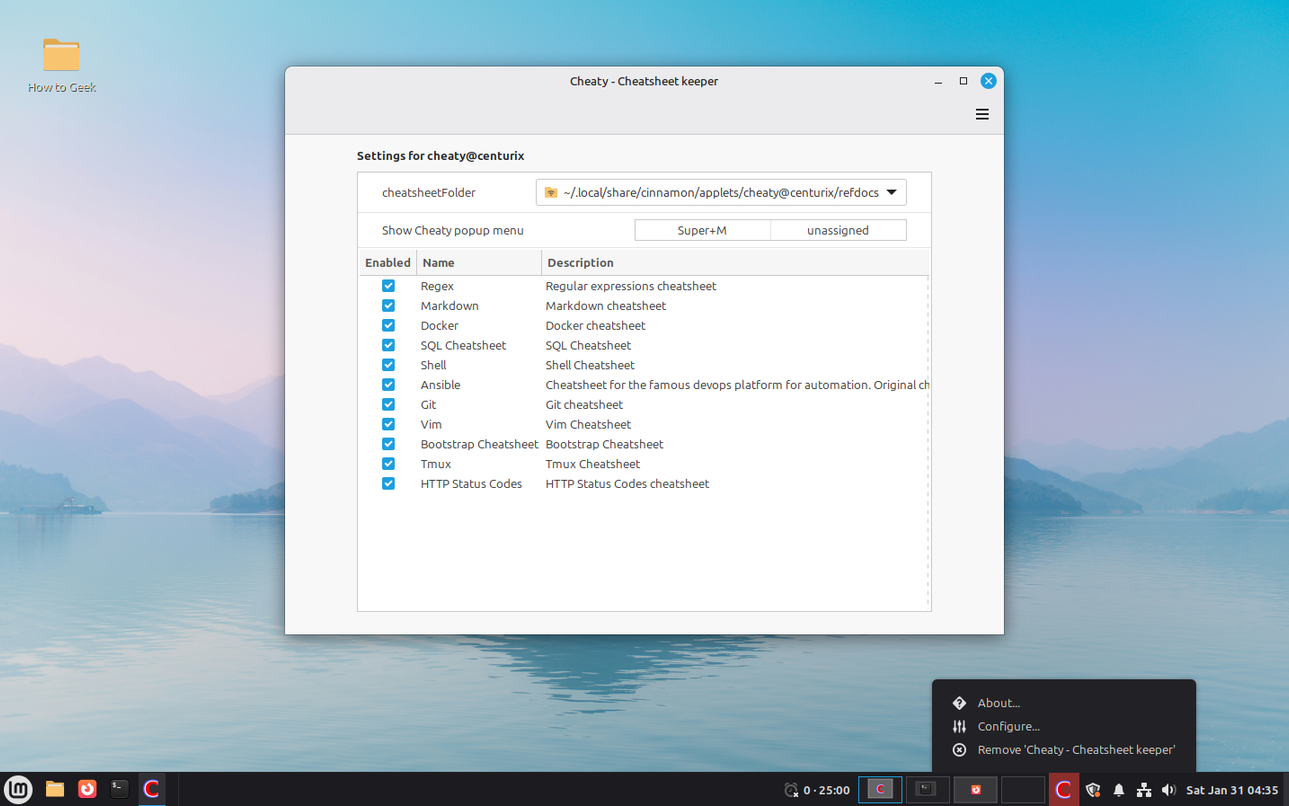
Task: Sort list by Name column header
Action: tap(479, 263)
